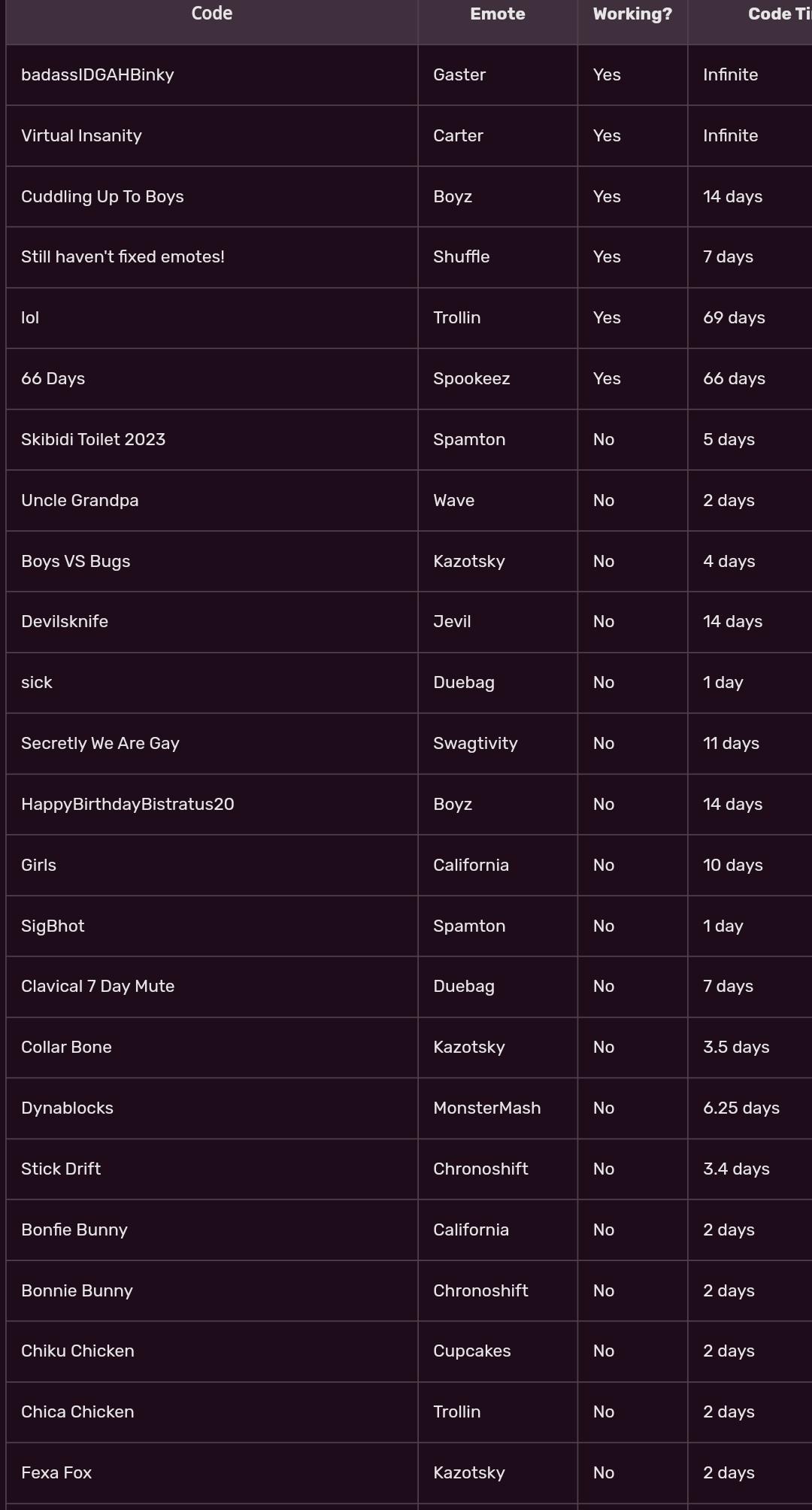Click the Swagtivity emote cell
This screenshot has height=1510, width=812.
point(475,743)
